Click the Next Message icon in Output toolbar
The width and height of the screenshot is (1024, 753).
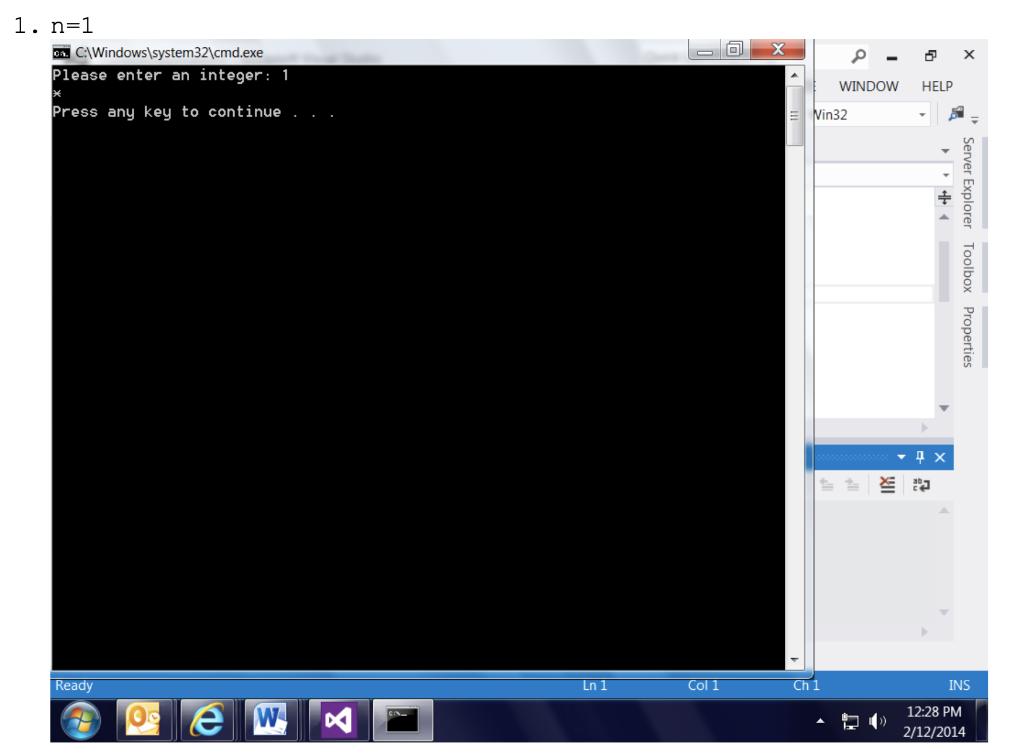852,485
